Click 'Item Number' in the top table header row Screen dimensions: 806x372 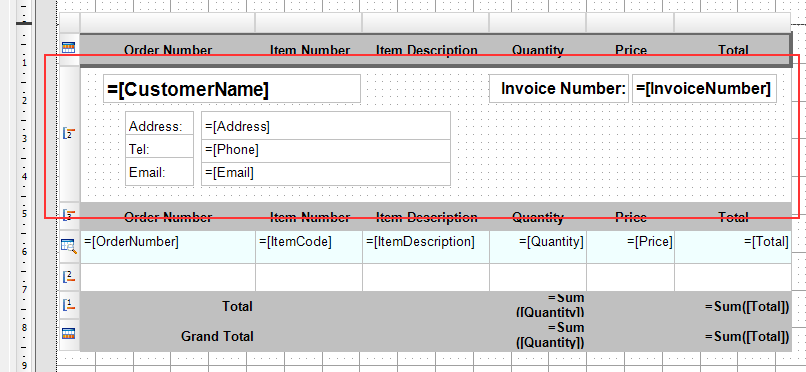tap(310, 50)
